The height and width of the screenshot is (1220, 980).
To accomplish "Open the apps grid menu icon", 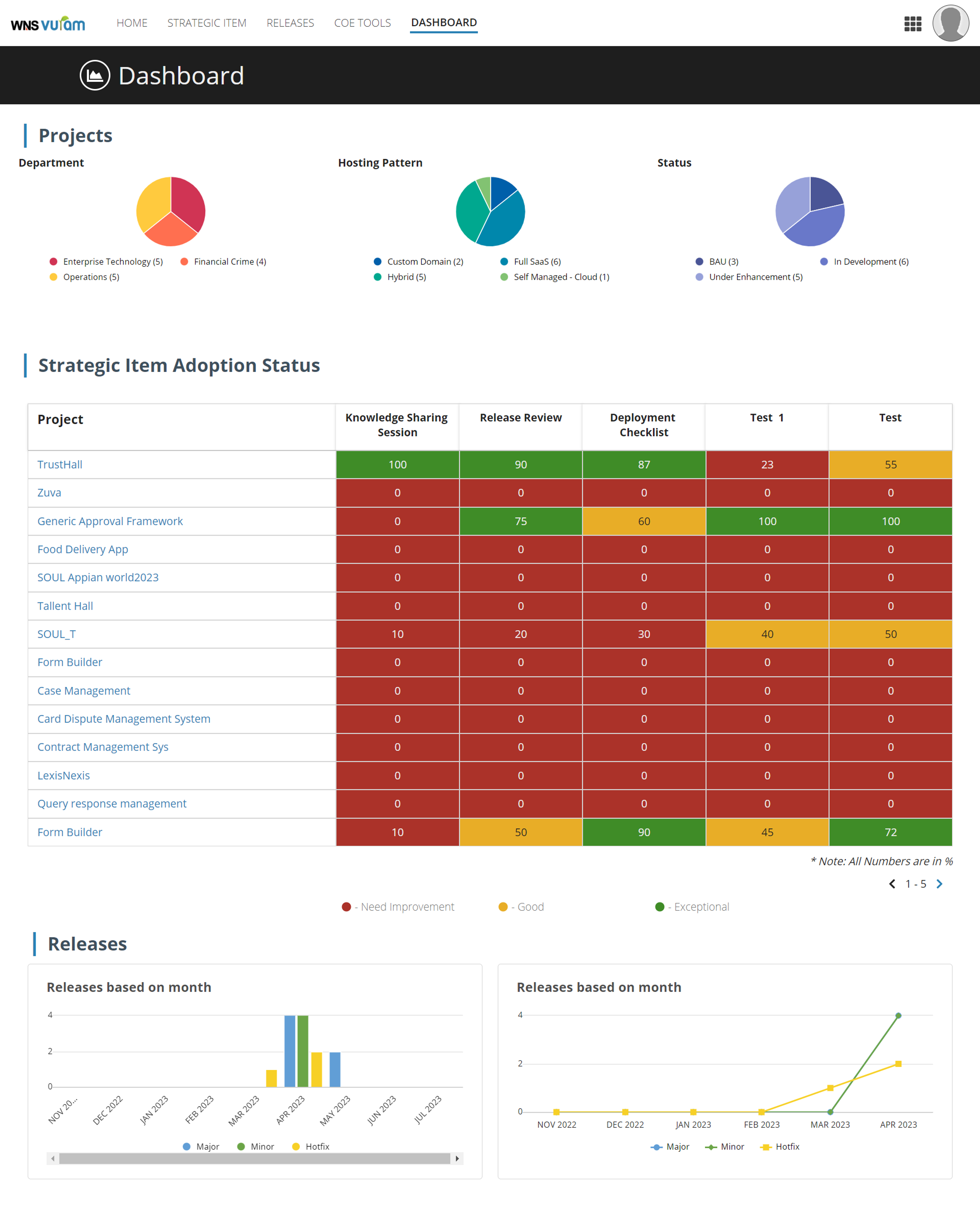I will pos(913,23).
